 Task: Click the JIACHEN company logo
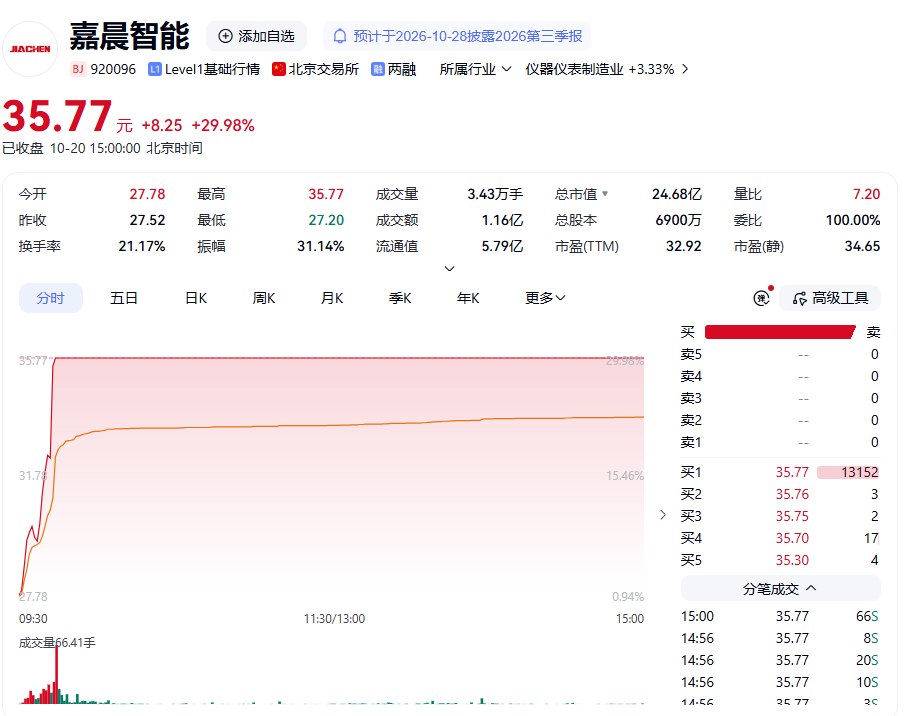[30, 49]
